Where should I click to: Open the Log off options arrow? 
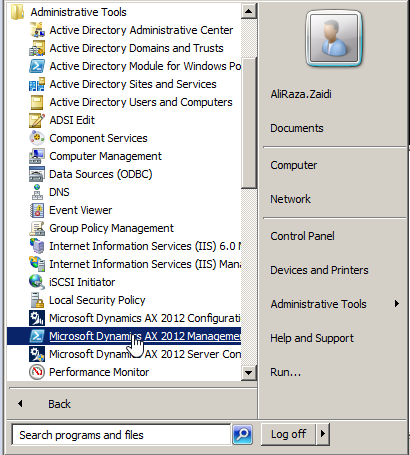[x=323, y=434]
